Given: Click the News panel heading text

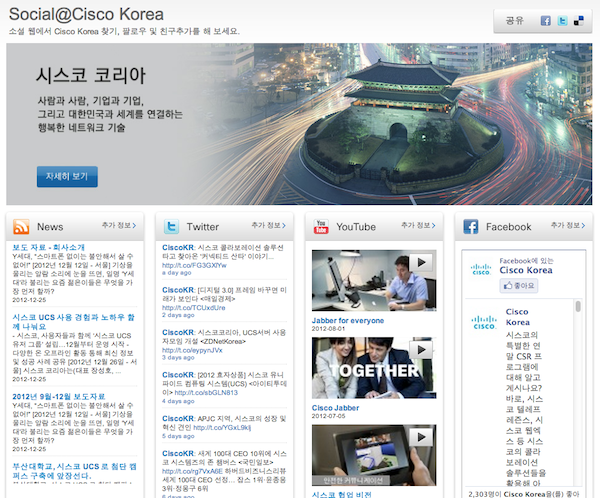Looking at the screenshot, I should [x=50, y=227].
